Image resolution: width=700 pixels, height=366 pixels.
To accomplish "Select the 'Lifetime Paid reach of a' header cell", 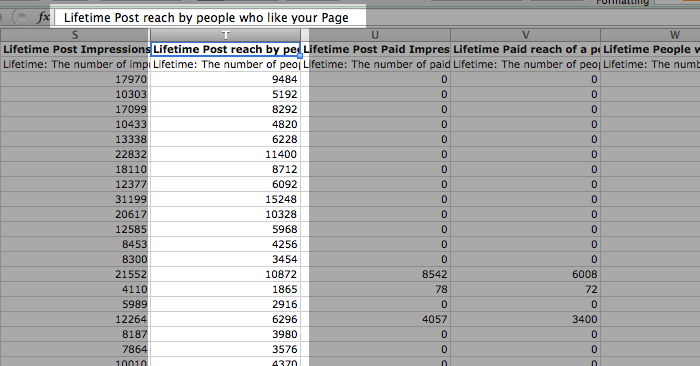I will 525,49.
